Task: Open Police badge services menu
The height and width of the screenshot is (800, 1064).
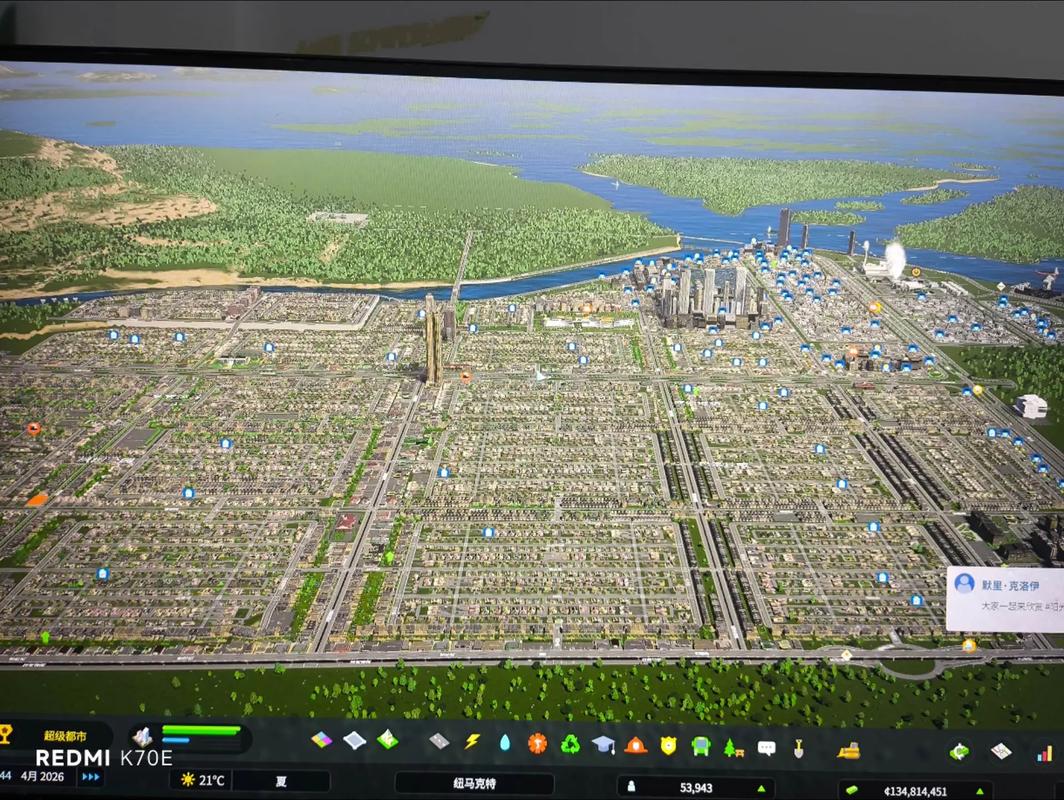Action: pos(668,745)
